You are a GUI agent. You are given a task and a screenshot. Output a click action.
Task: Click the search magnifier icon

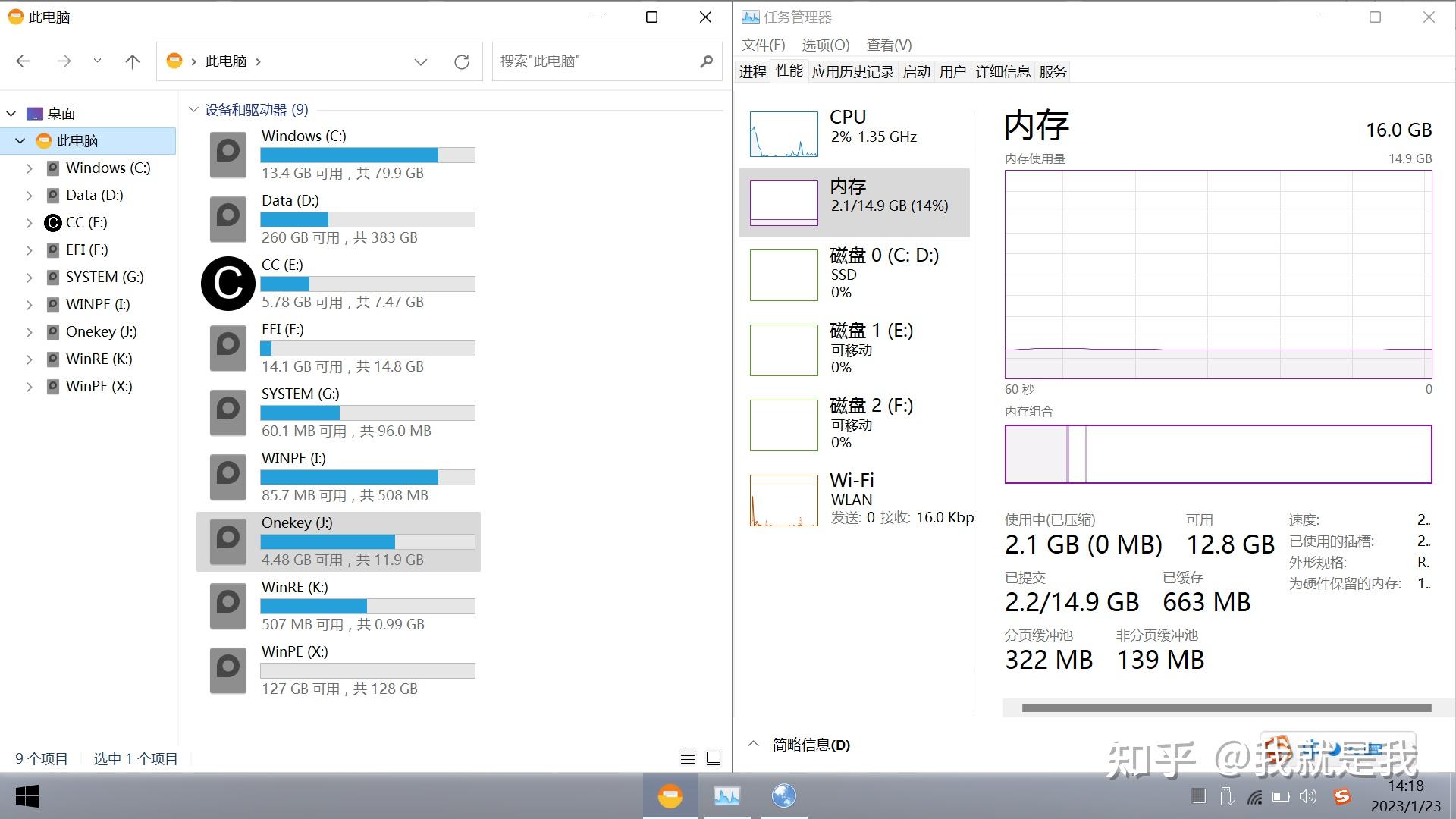click(706, 61)
